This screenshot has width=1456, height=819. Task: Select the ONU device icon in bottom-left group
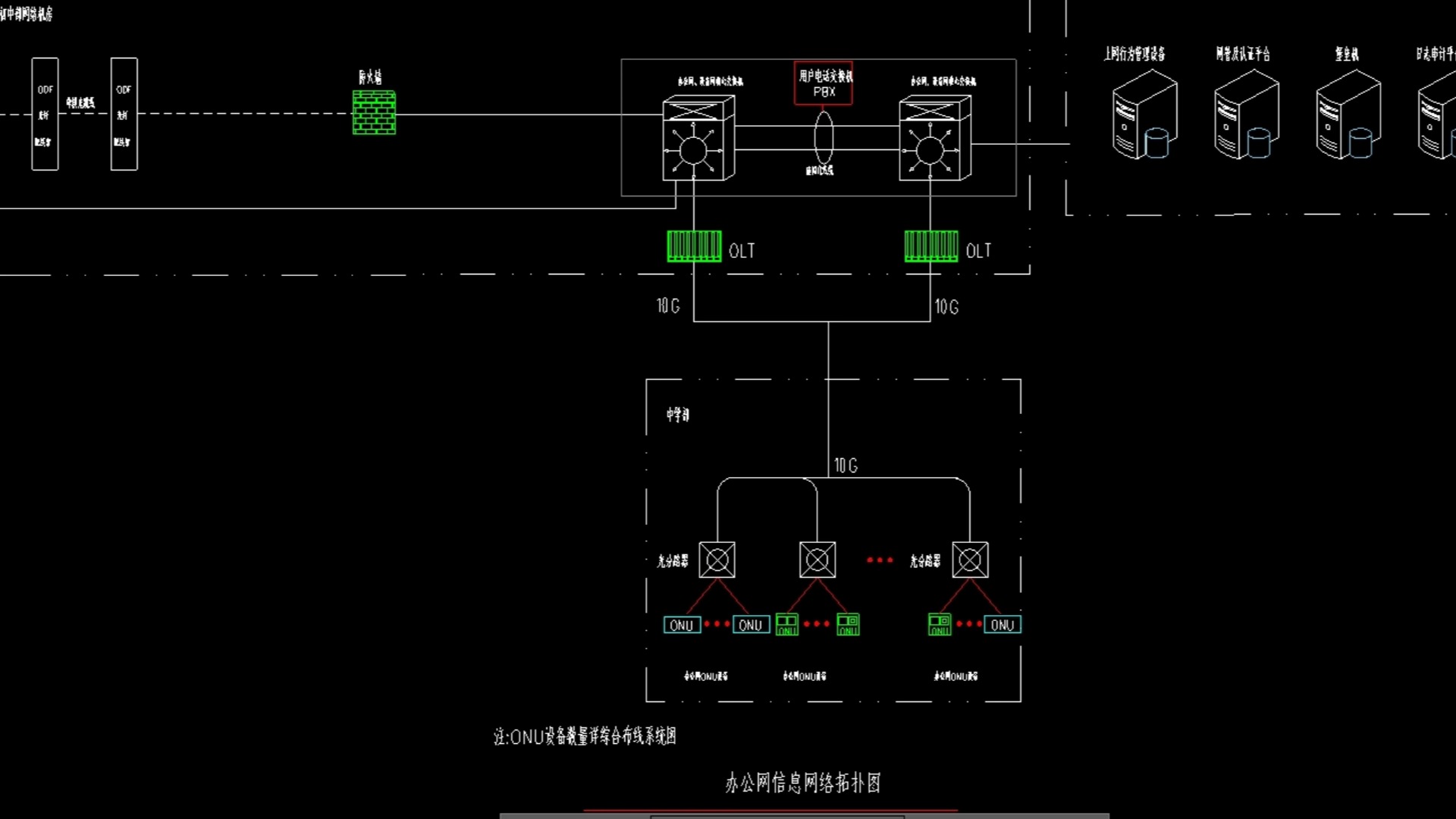[x=682, y=624]
